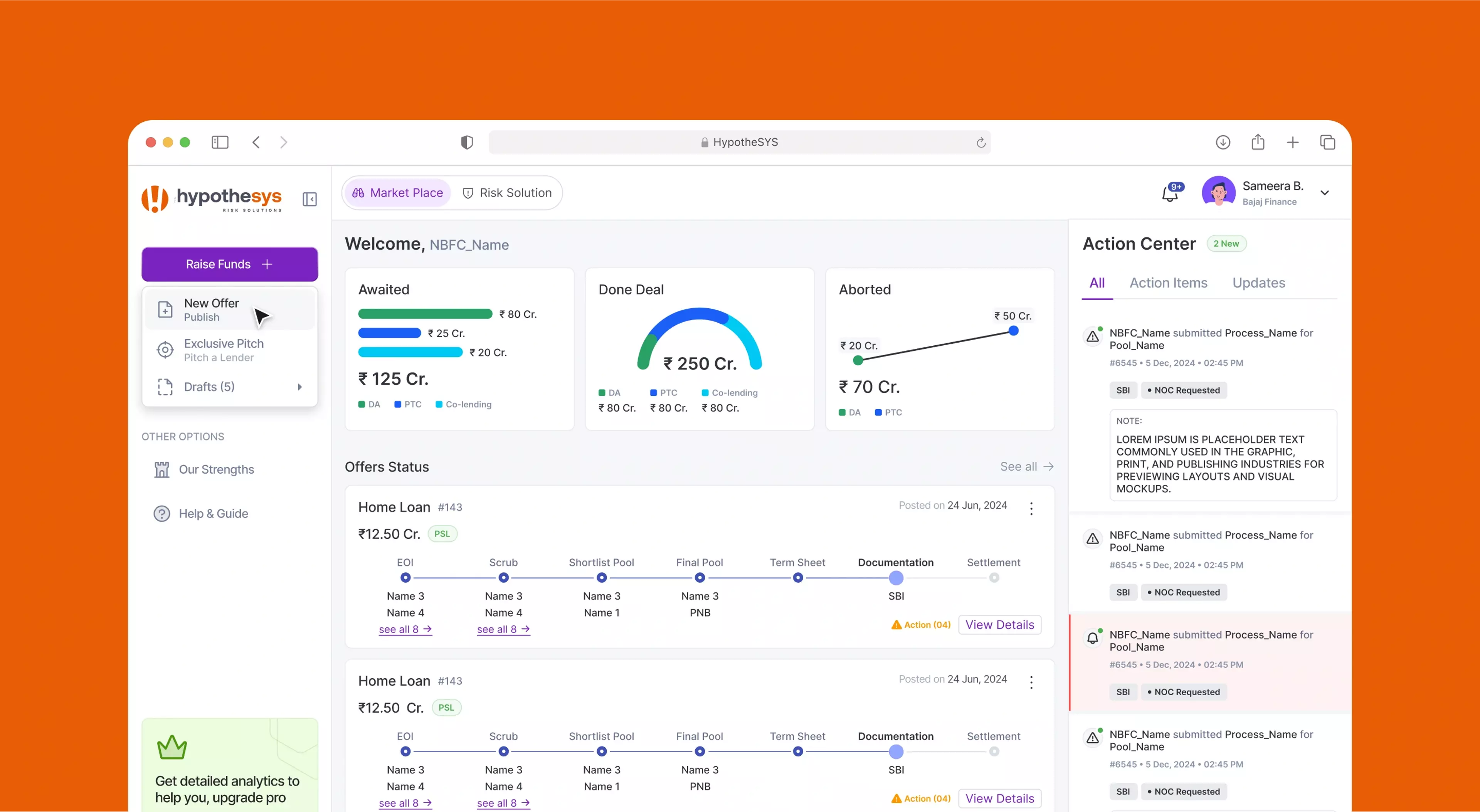This screenshot has height=812, width=1480.
Task: Show the browser tab overview icon
Action: [1328, 142]
